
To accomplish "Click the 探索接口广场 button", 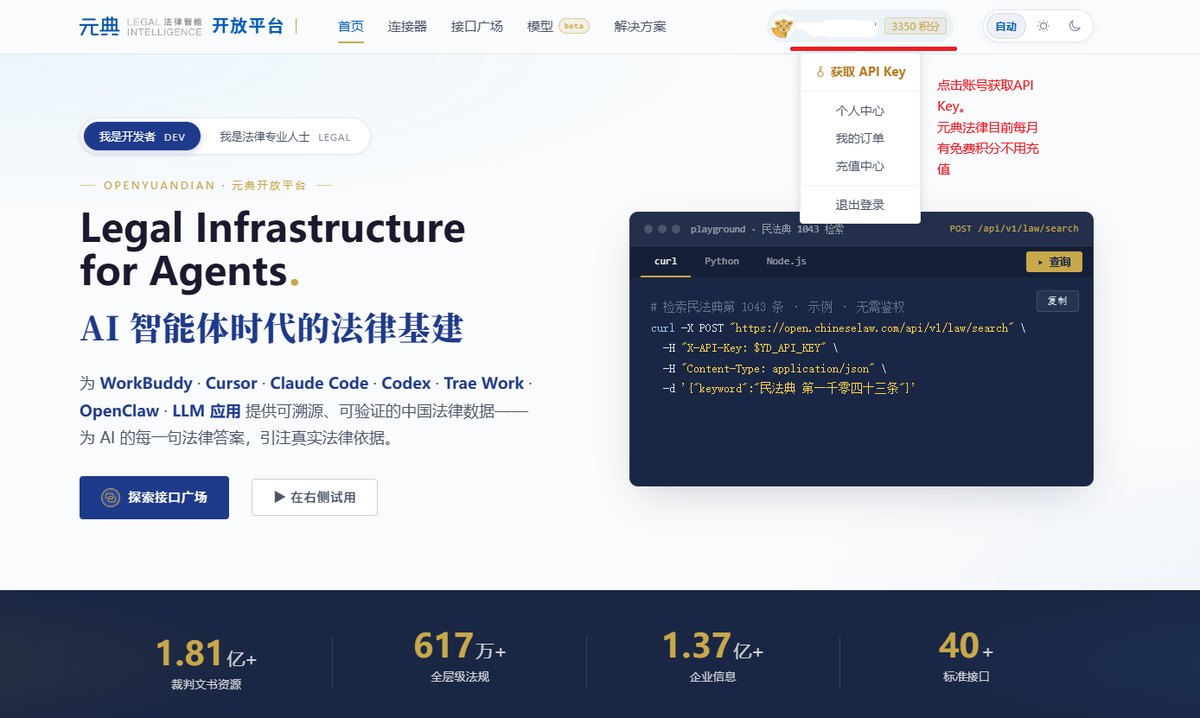I will 154,497.
